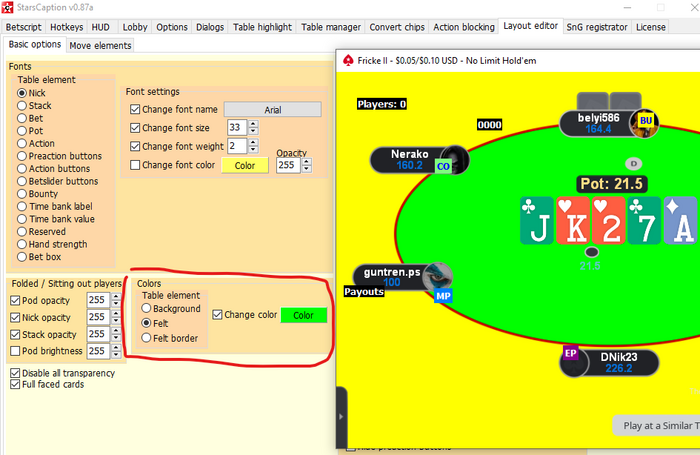Screen dimensions: 700x455
Task: Increase Stack opacity stepper value
Action: pos(116,331)
